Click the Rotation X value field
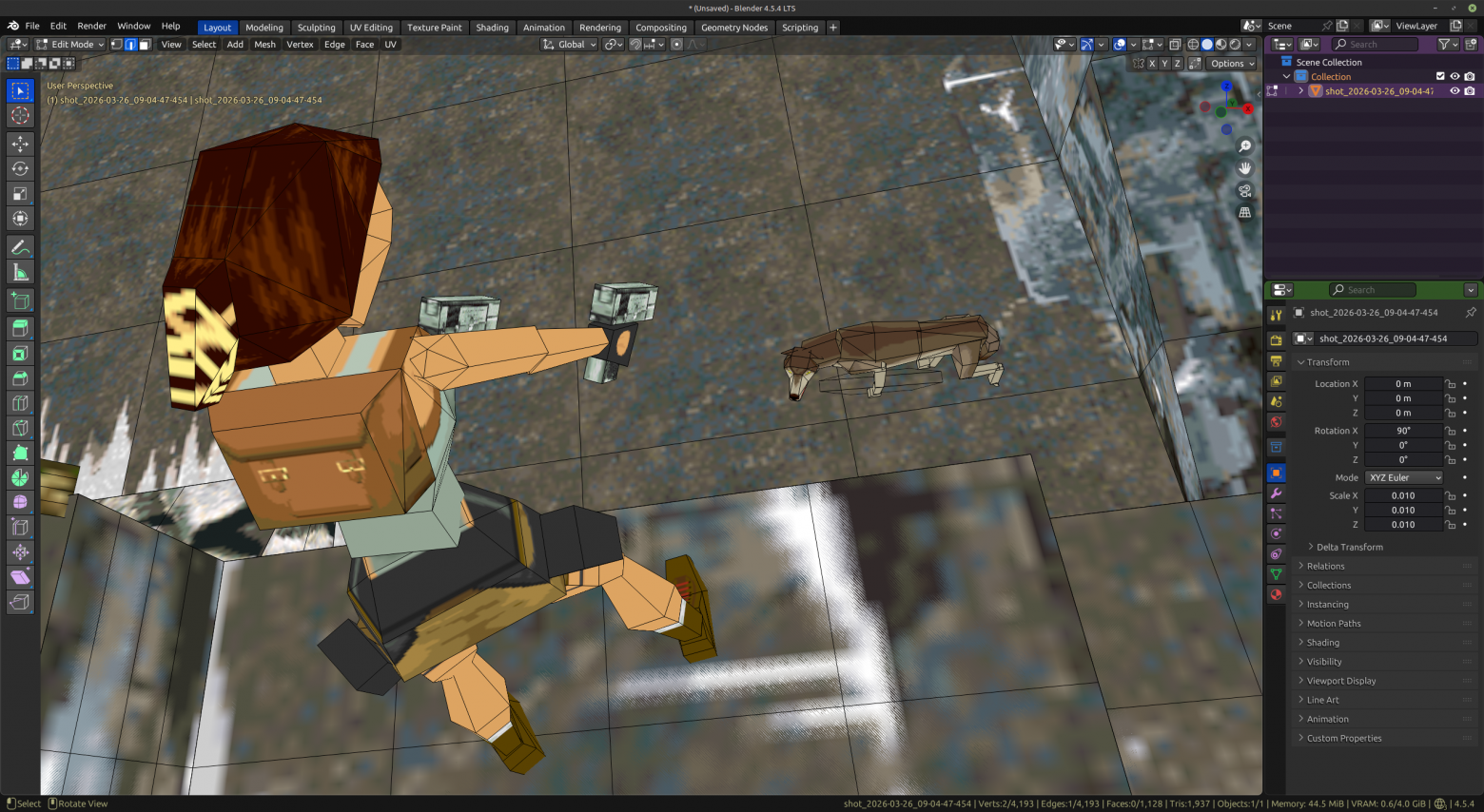1484x812 pixels. coord(1403,431)
